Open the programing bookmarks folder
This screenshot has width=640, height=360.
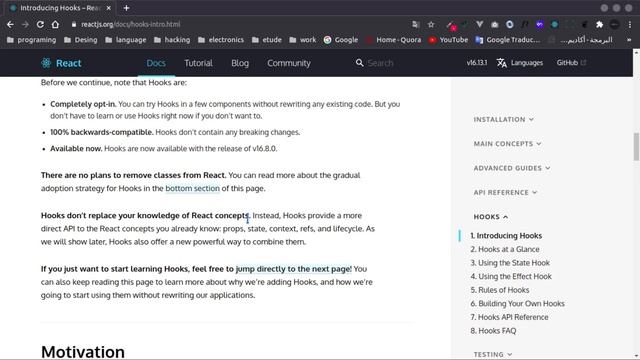coord(31,40)
